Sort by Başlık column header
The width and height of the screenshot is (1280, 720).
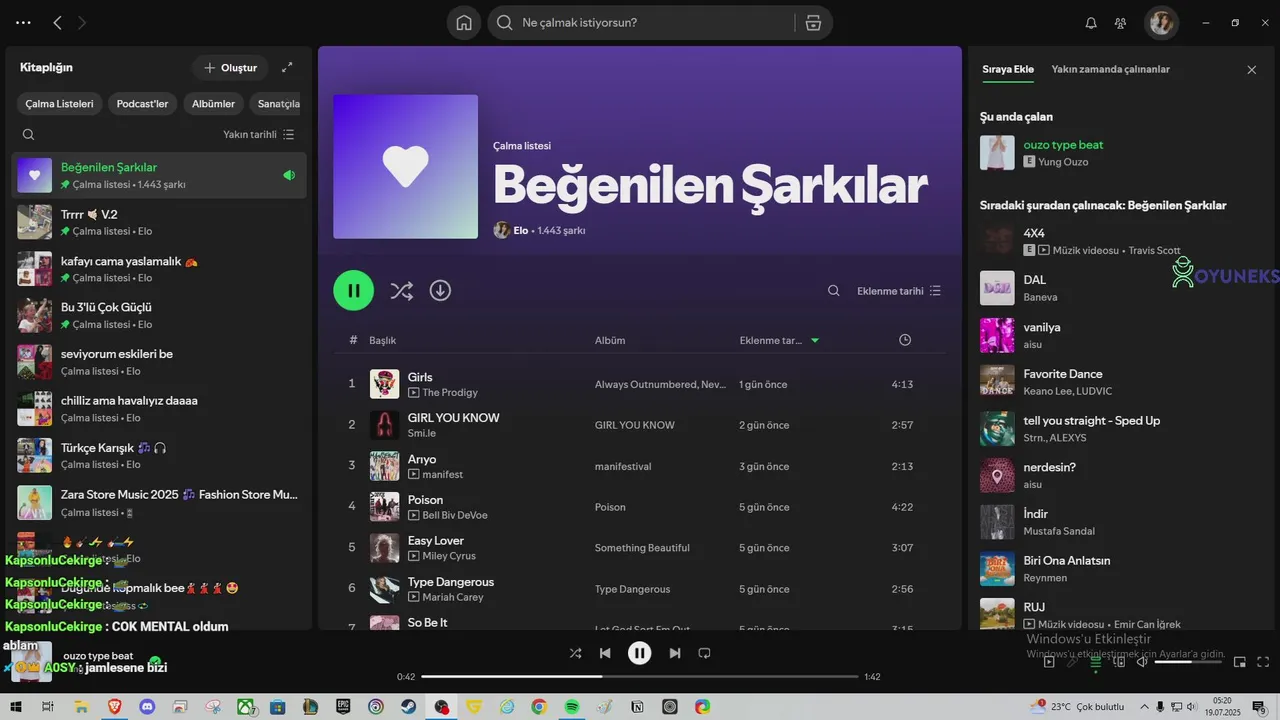[383, 340]
